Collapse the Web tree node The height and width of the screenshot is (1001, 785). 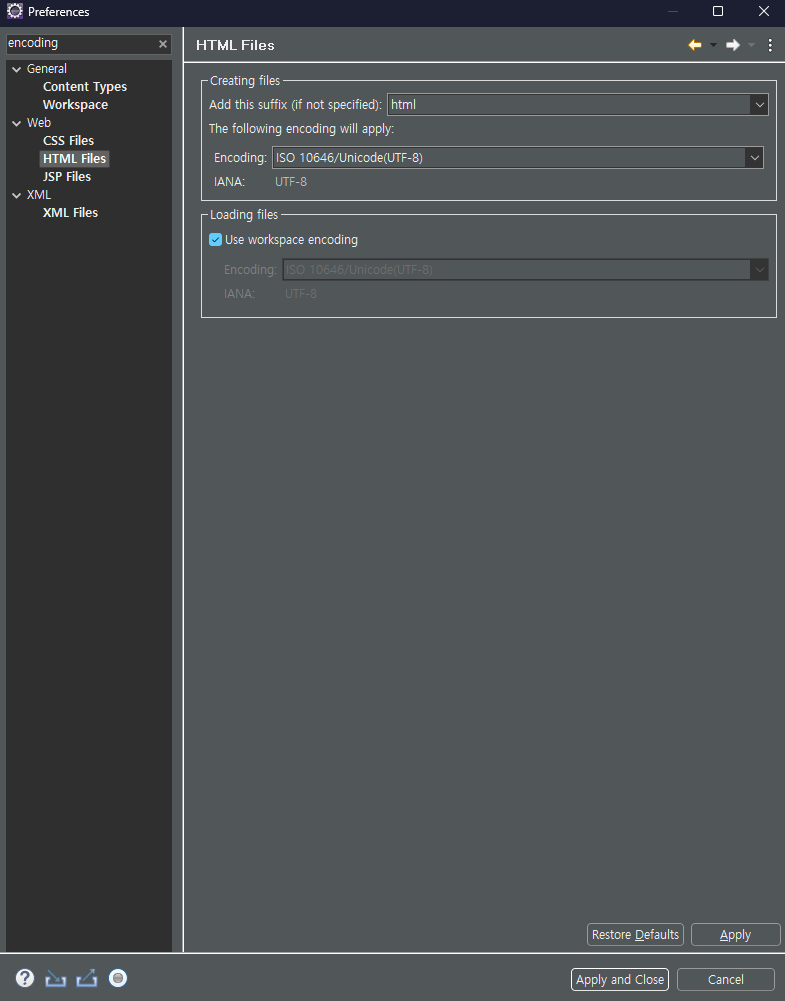coord(17,123)
